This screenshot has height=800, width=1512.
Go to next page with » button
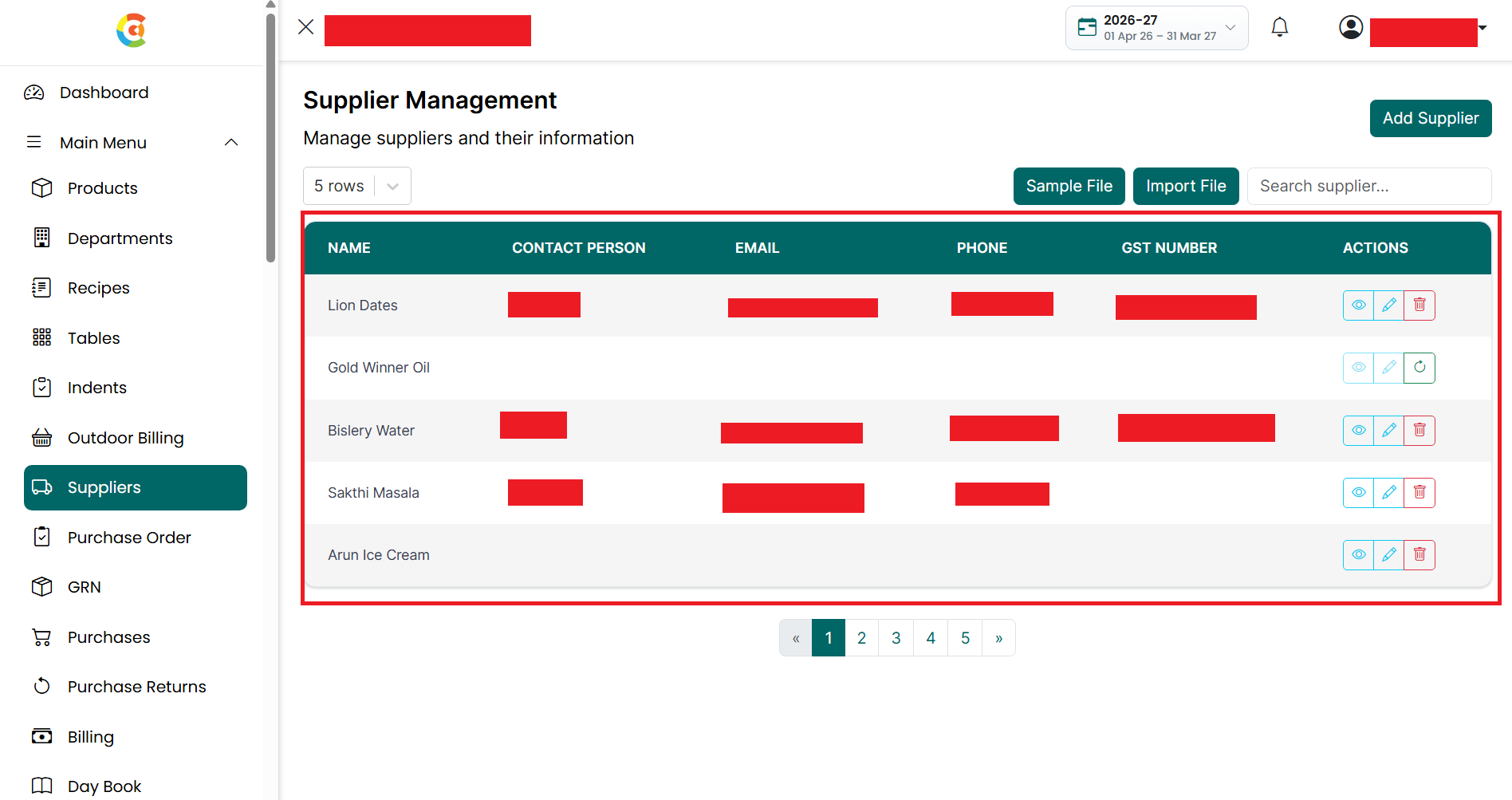coord(998,638)
